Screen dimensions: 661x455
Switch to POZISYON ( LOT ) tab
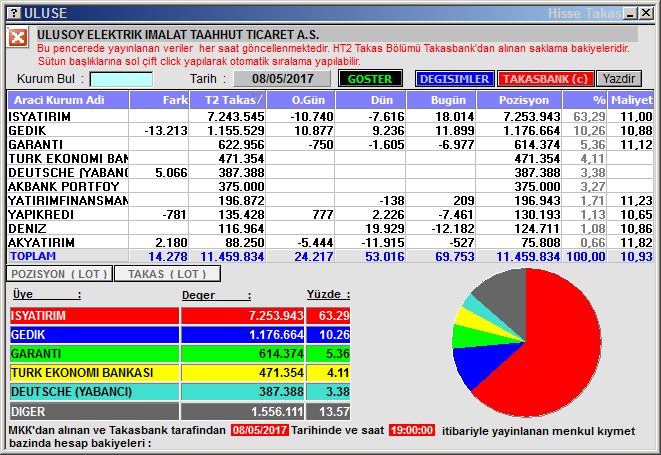coord(59,274)
